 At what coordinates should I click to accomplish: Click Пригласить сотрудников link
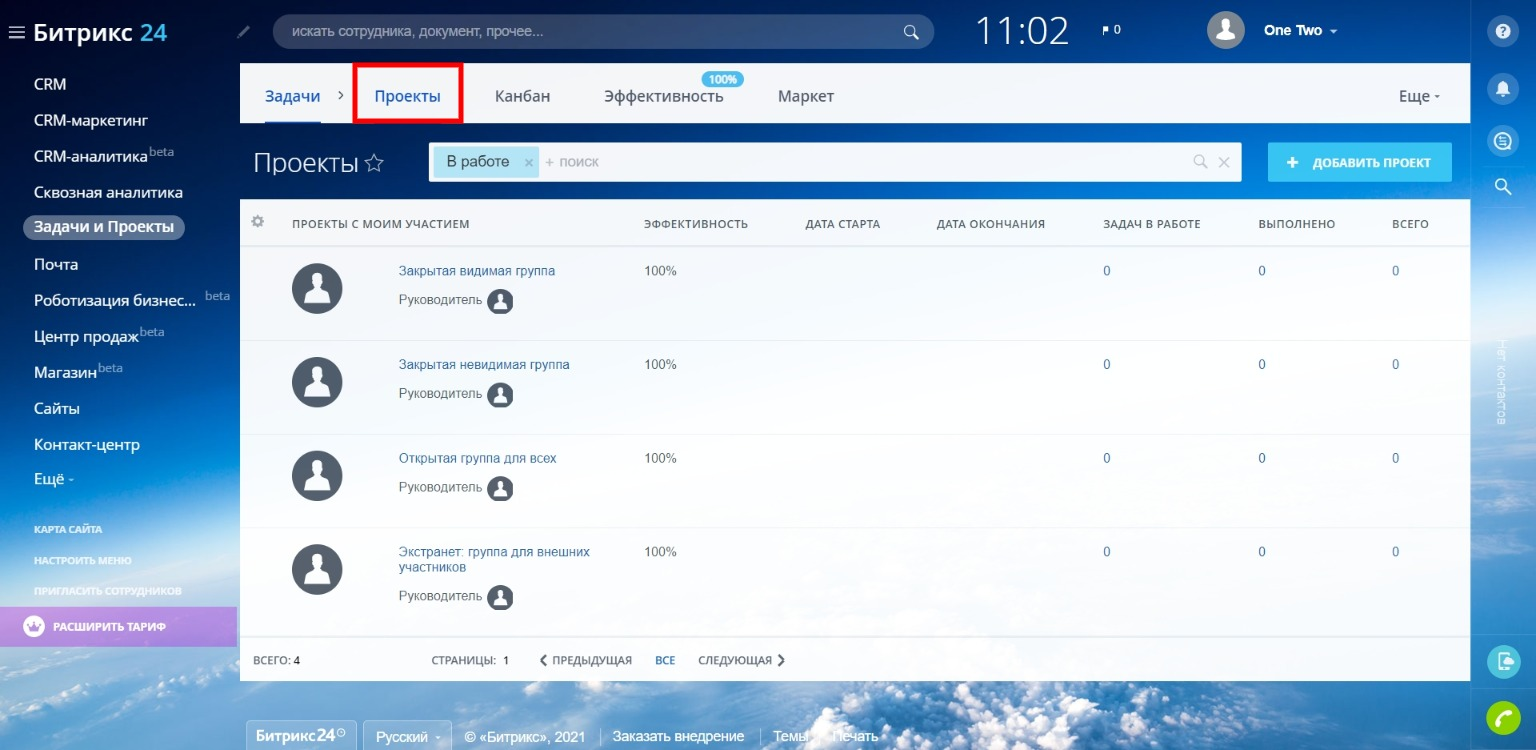[x=108, y=590]
